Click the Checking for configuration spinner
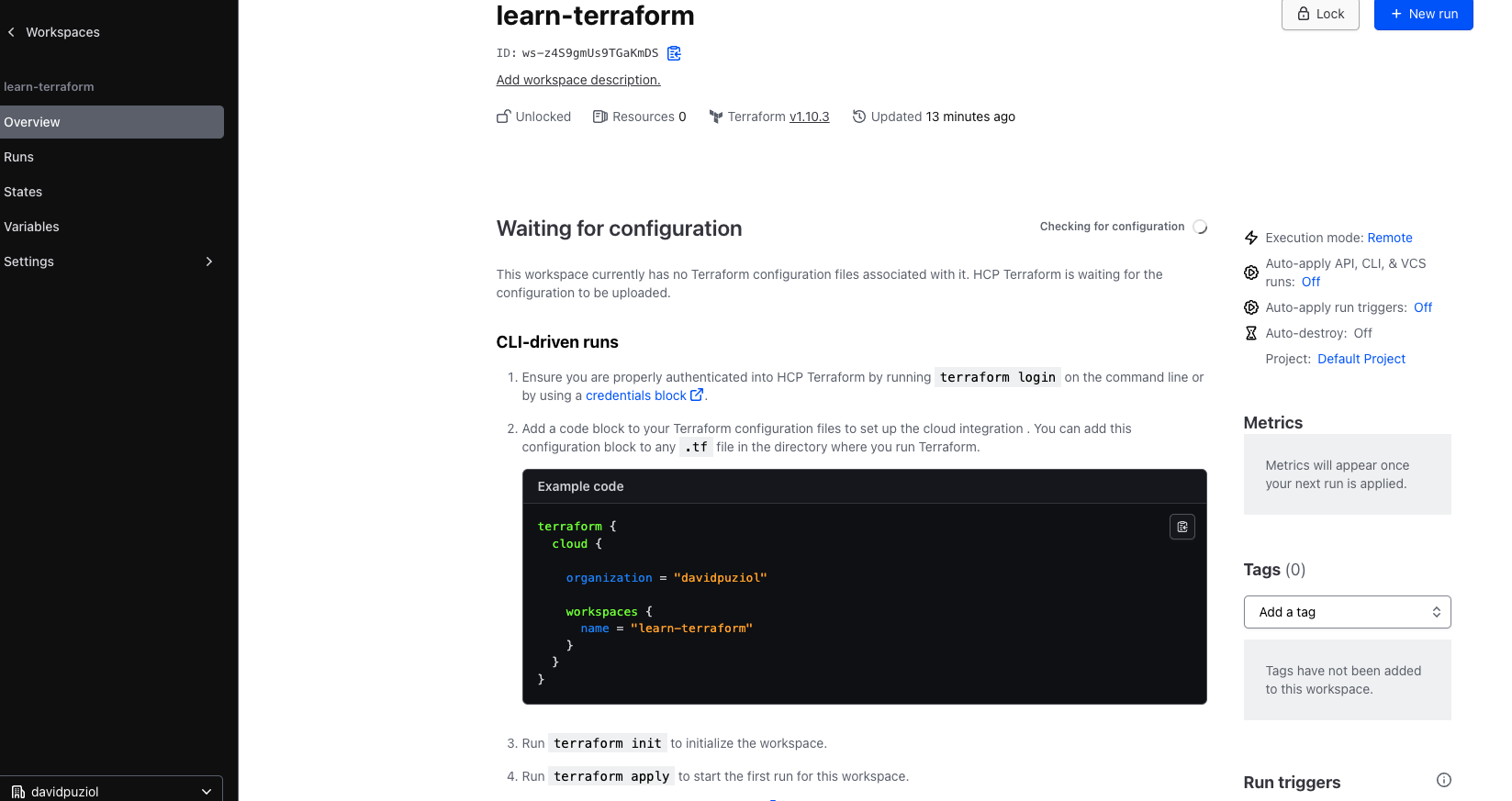 tap(1200, 227)
